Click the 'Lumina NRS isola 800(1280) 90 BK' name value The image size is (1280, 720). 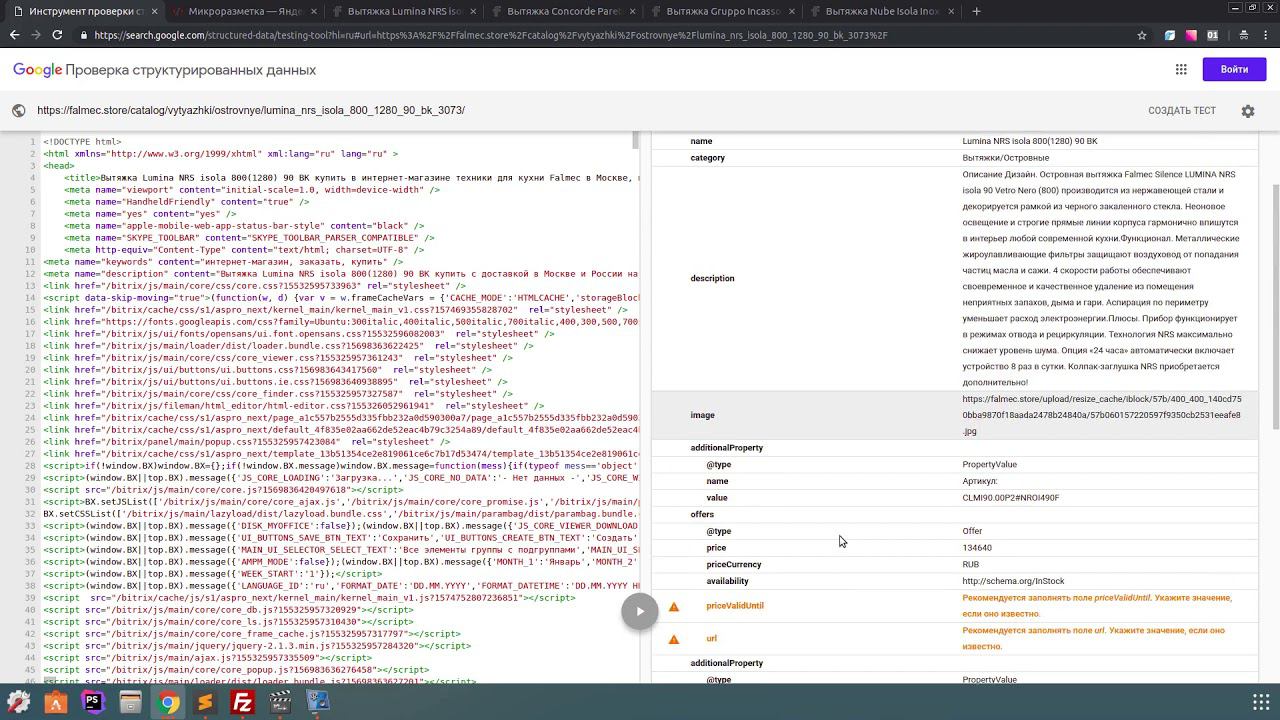(1029, 141)
